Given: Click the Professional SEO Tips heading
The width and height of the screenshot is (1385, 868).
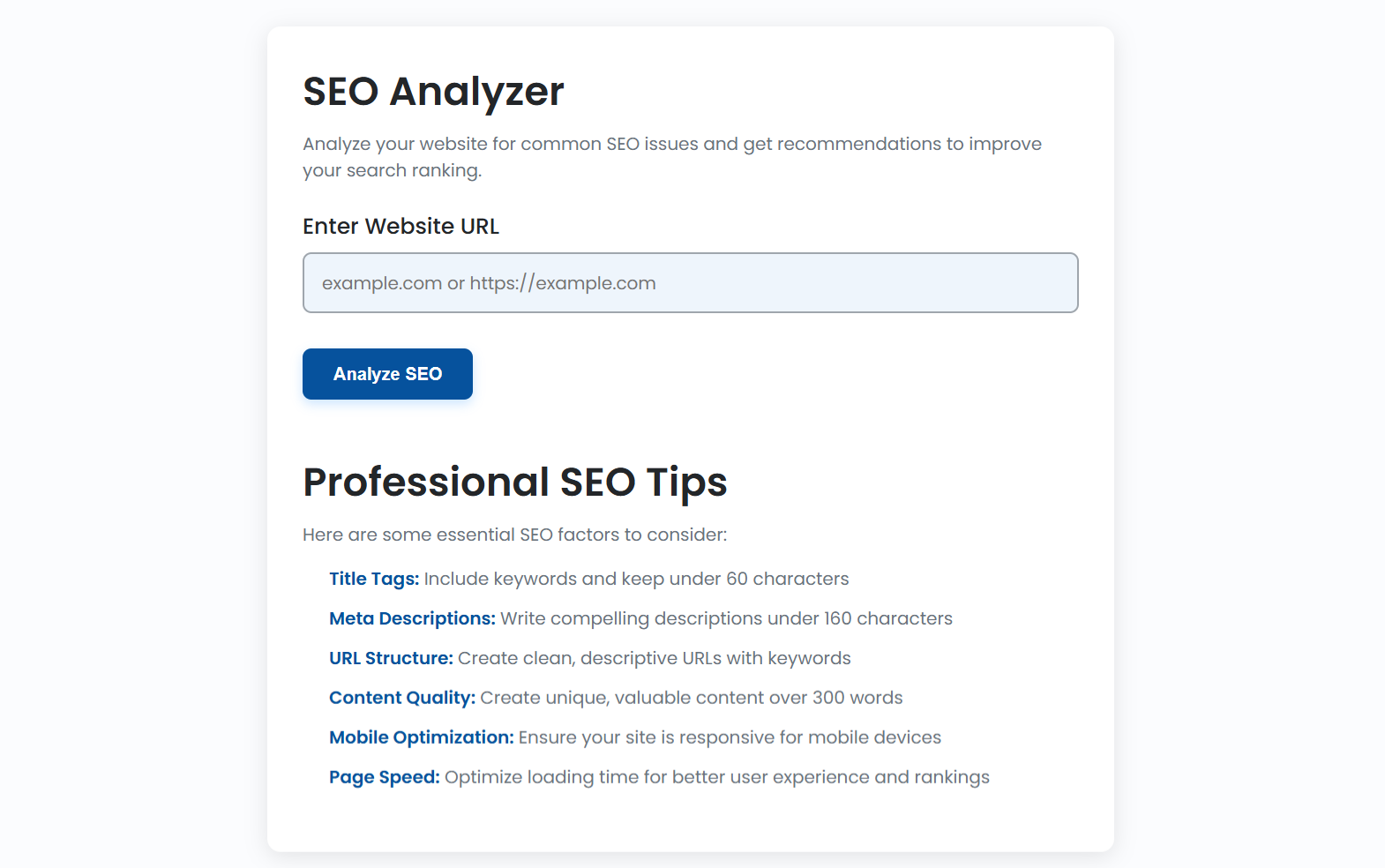Looking at the screenshot, I should (515, 482).
